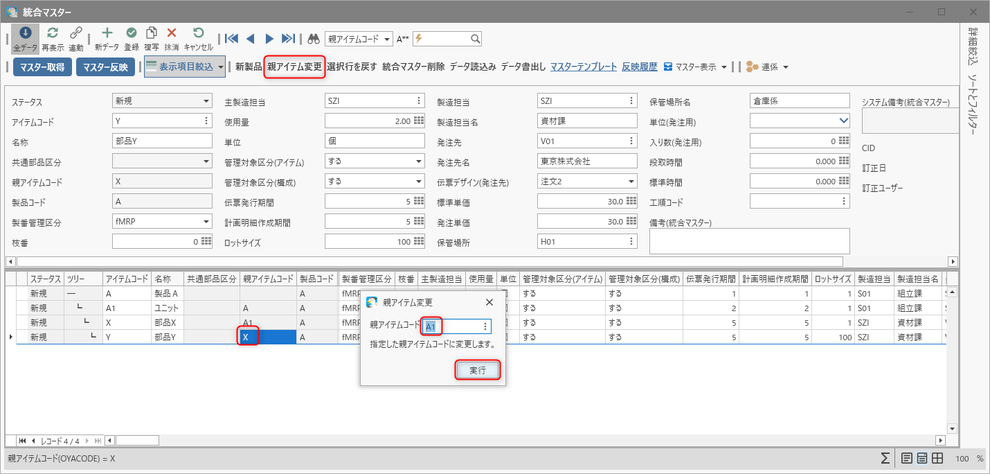The image size is (990, 474).
Task: Open the 連係 dropdown menu
Action: (x=767, y=66)
